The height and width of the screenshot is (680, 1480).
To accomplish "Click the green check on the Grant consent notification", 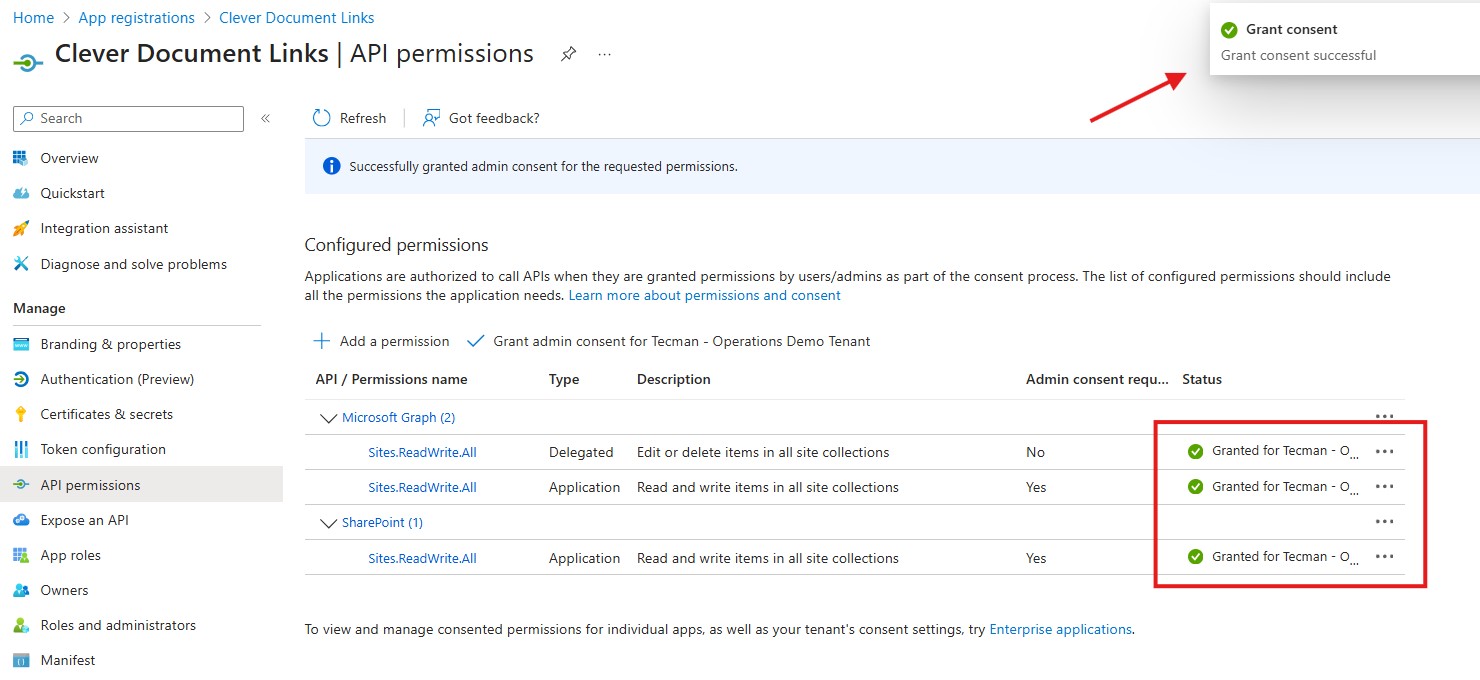I will tap(1229, 30).
